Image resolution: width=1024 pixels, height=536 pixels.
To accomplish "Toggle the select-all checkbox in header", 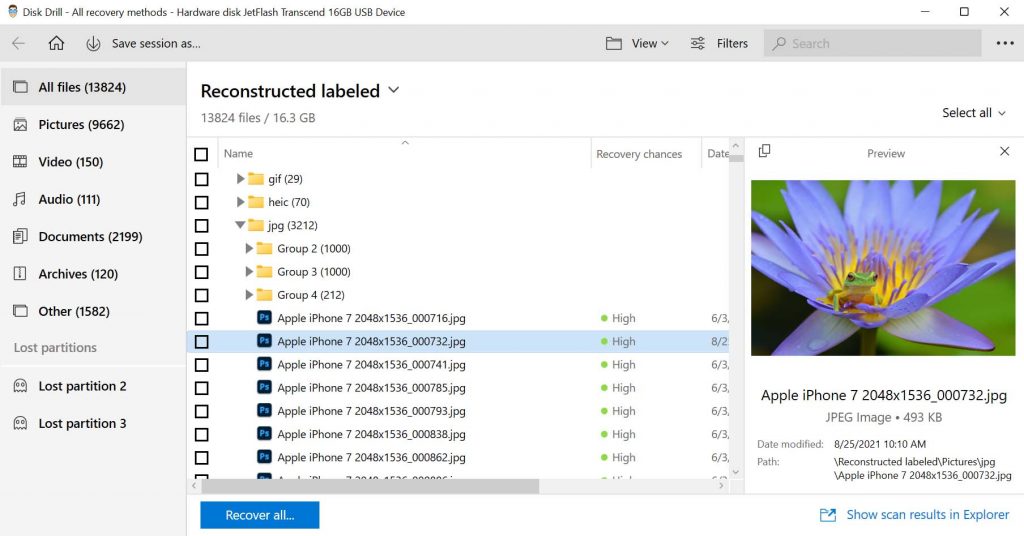I will 201,154.
